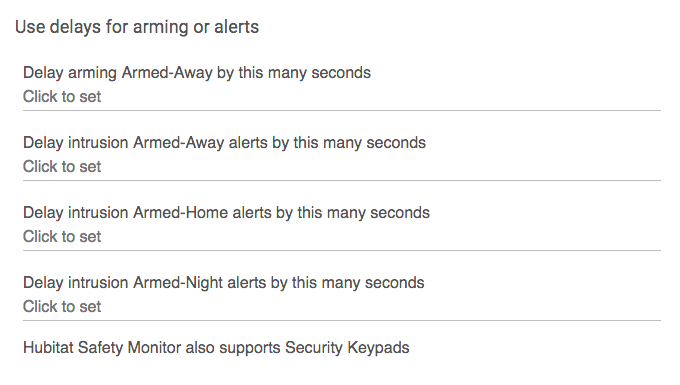Focus the underline of the Armed-Away arming delay input

coord(342,111)
